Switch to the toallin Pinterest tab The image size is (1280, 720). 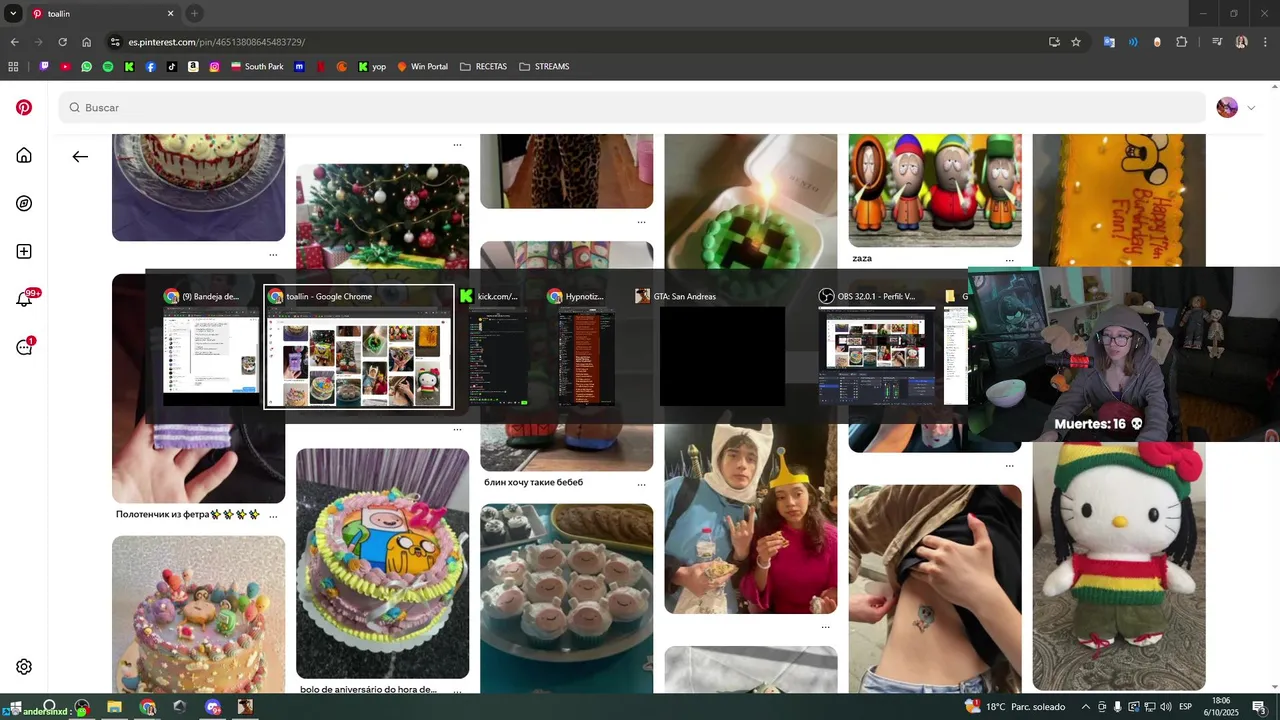103,14
